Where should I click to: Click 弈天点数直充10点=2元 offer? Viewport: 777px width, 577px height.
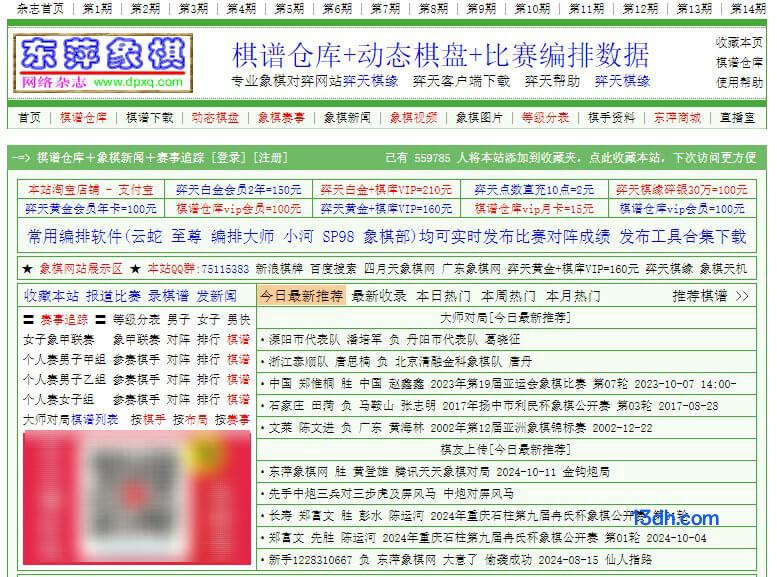point(534,189)
